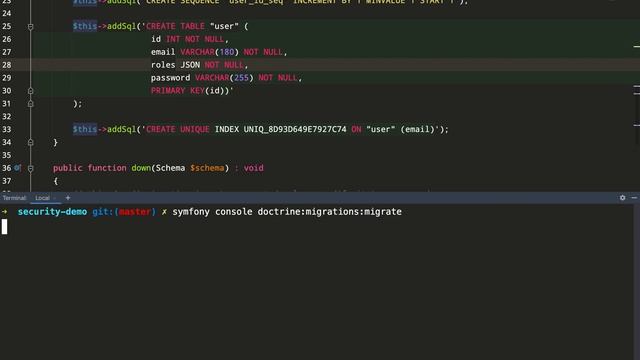640x360 pixels.
Task: Click the 'void' return type
Action: pos(253,168)
